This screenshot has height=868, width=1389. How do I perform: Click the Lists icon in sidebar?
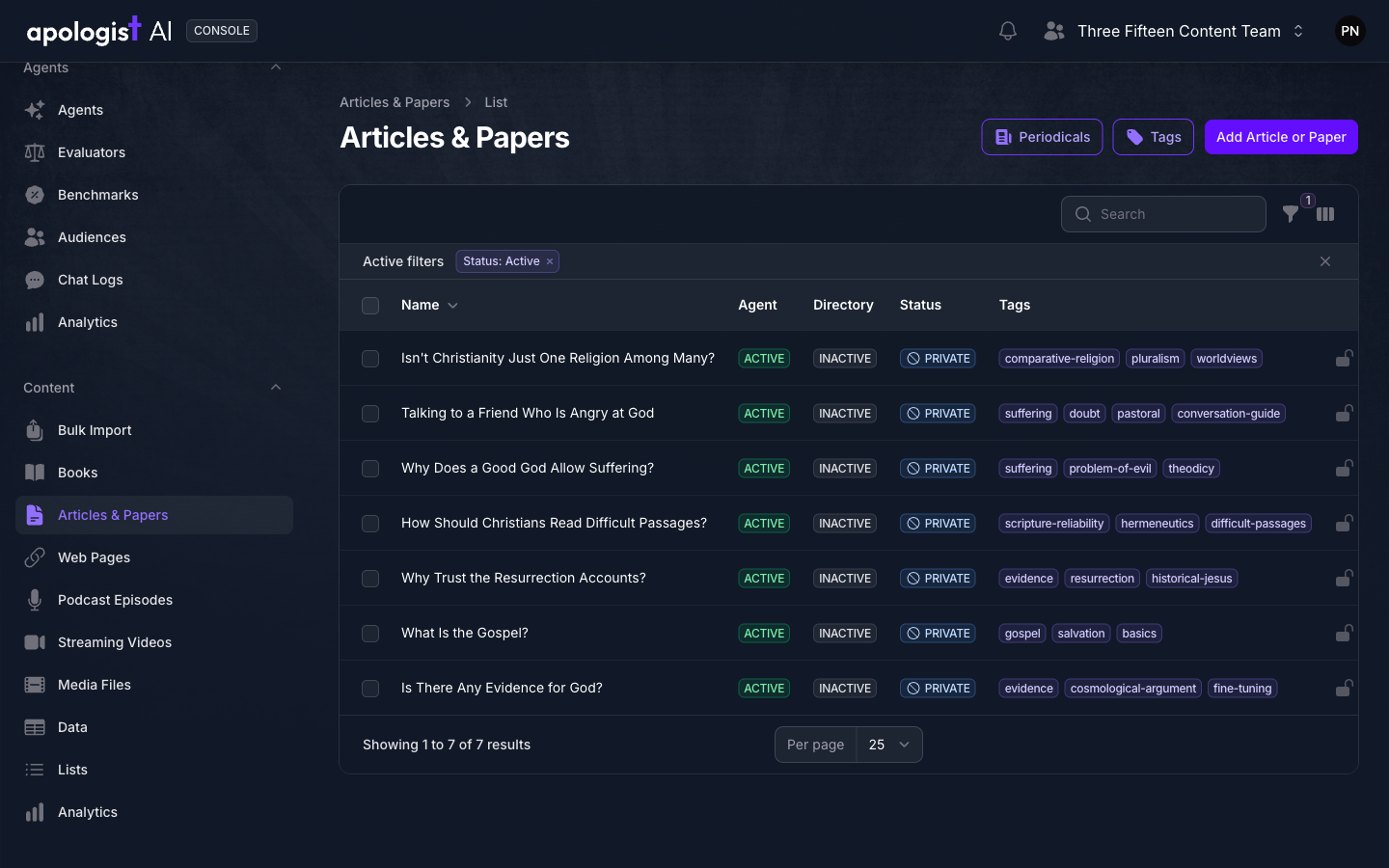pyautogui.click(x=35, y=770)
